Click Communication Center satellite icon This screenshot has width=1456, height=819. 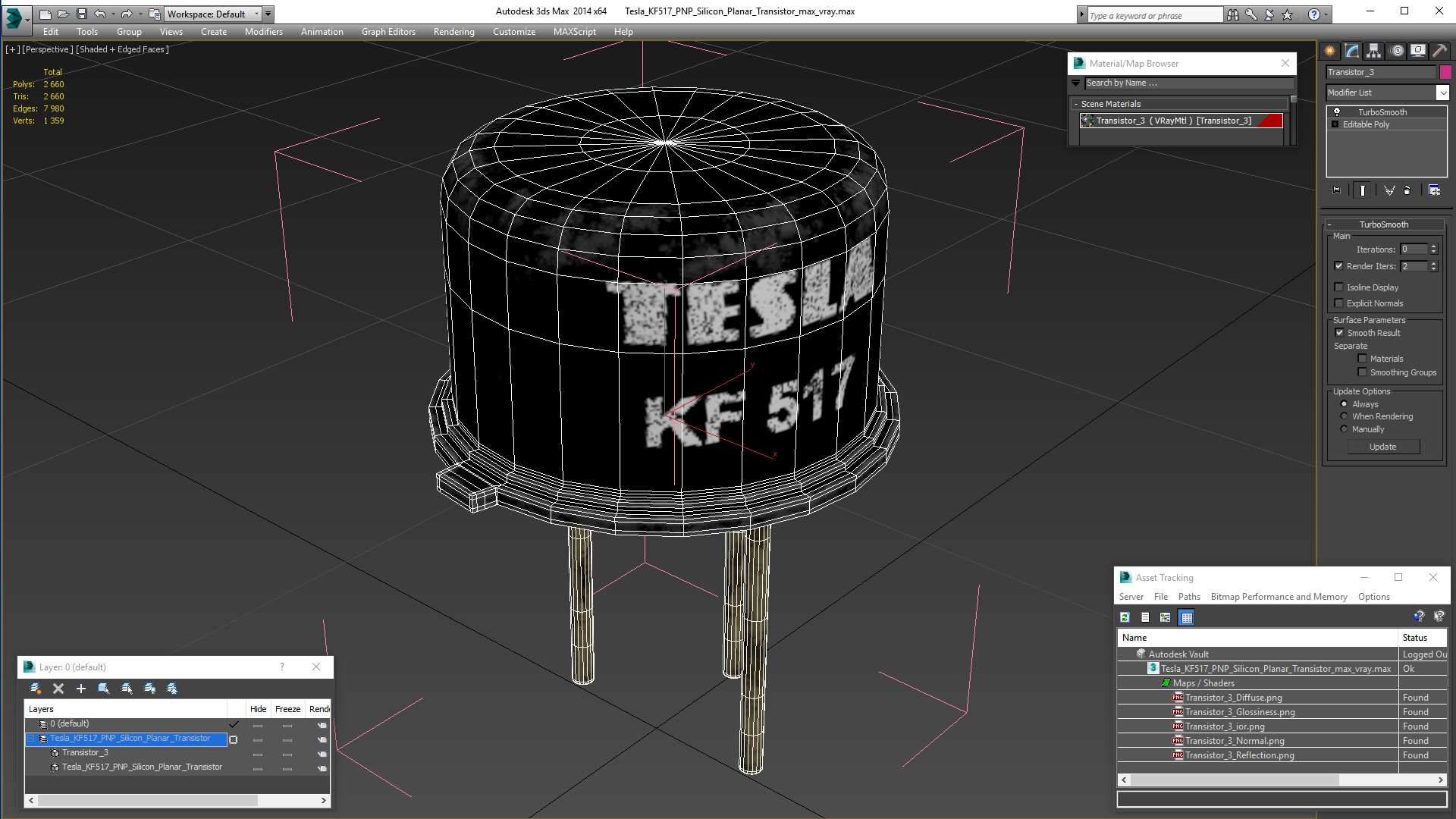[1269, 14]
